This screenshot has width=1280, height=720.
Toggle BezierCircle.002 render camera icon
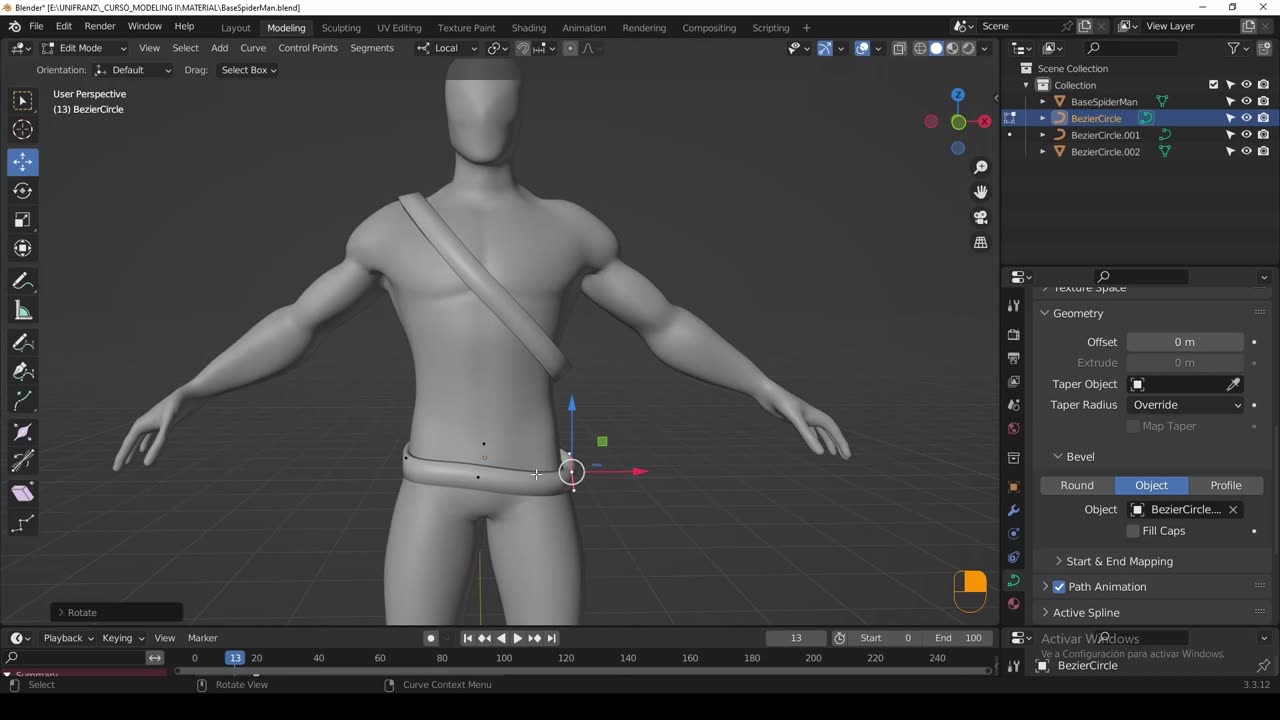[x=1264, y=152]
